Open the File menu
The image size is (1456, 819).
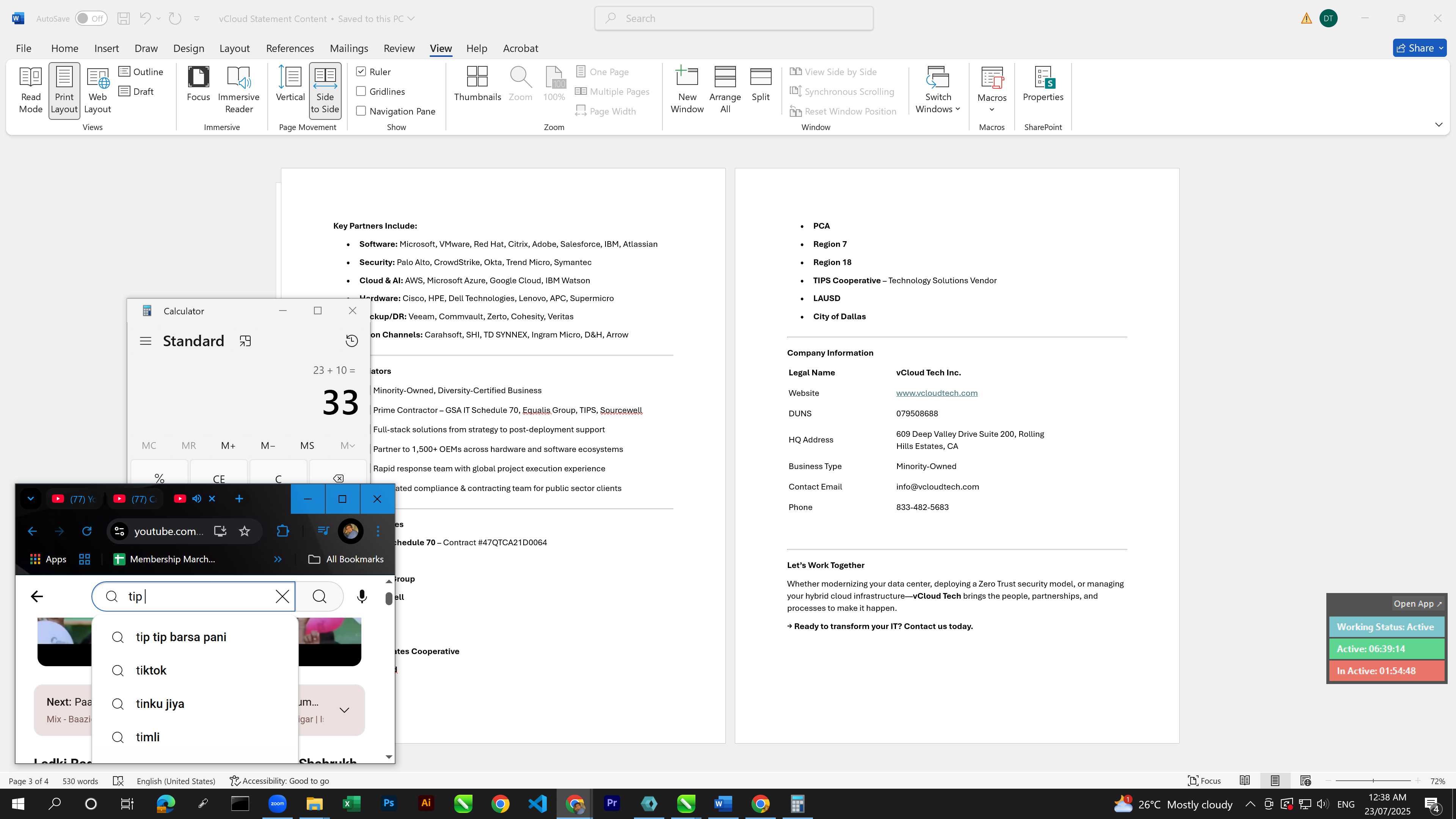pyautogui.click(x=23, y=48)
